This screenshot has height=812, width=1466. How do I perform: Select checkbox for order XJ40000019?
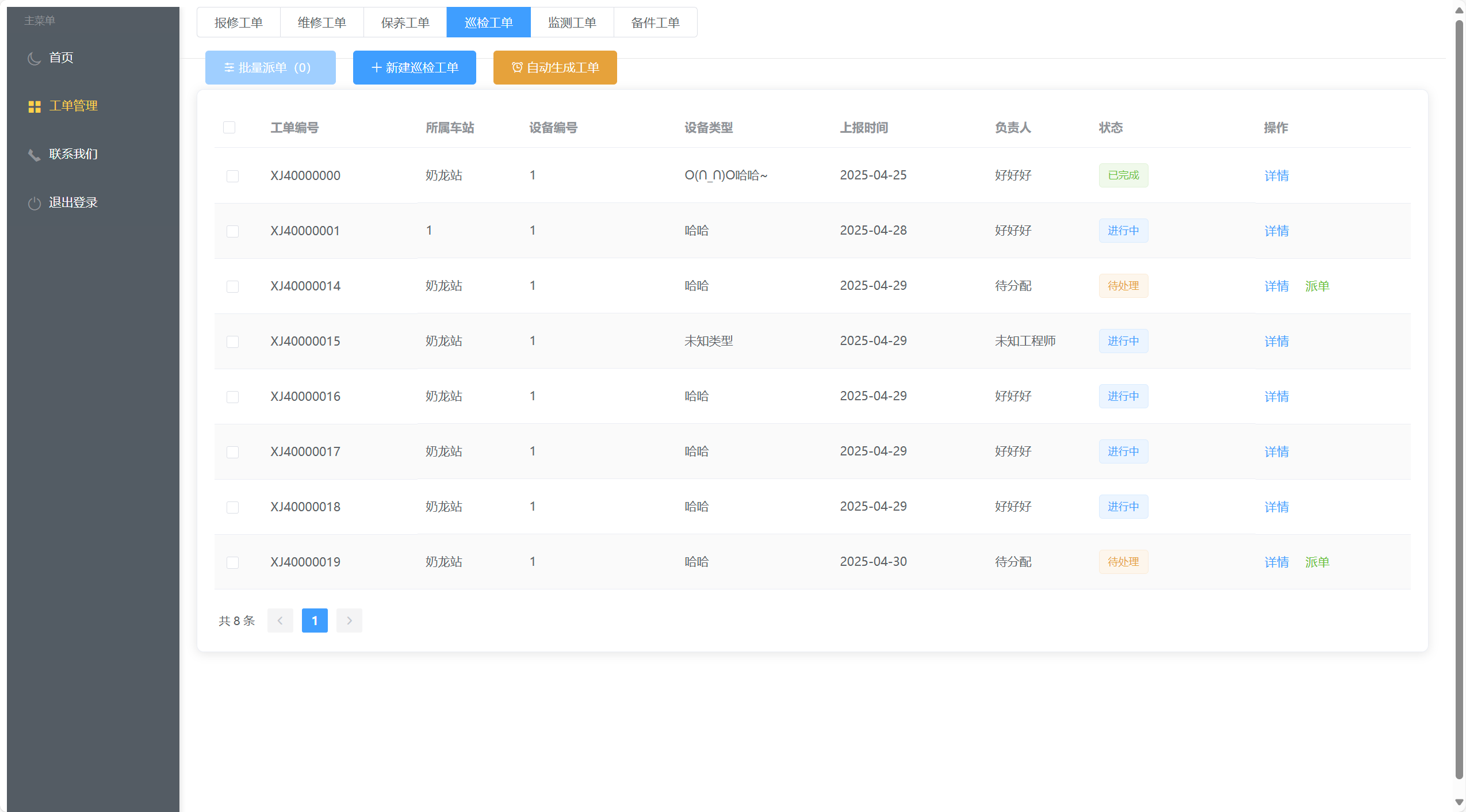coord(232,562)
